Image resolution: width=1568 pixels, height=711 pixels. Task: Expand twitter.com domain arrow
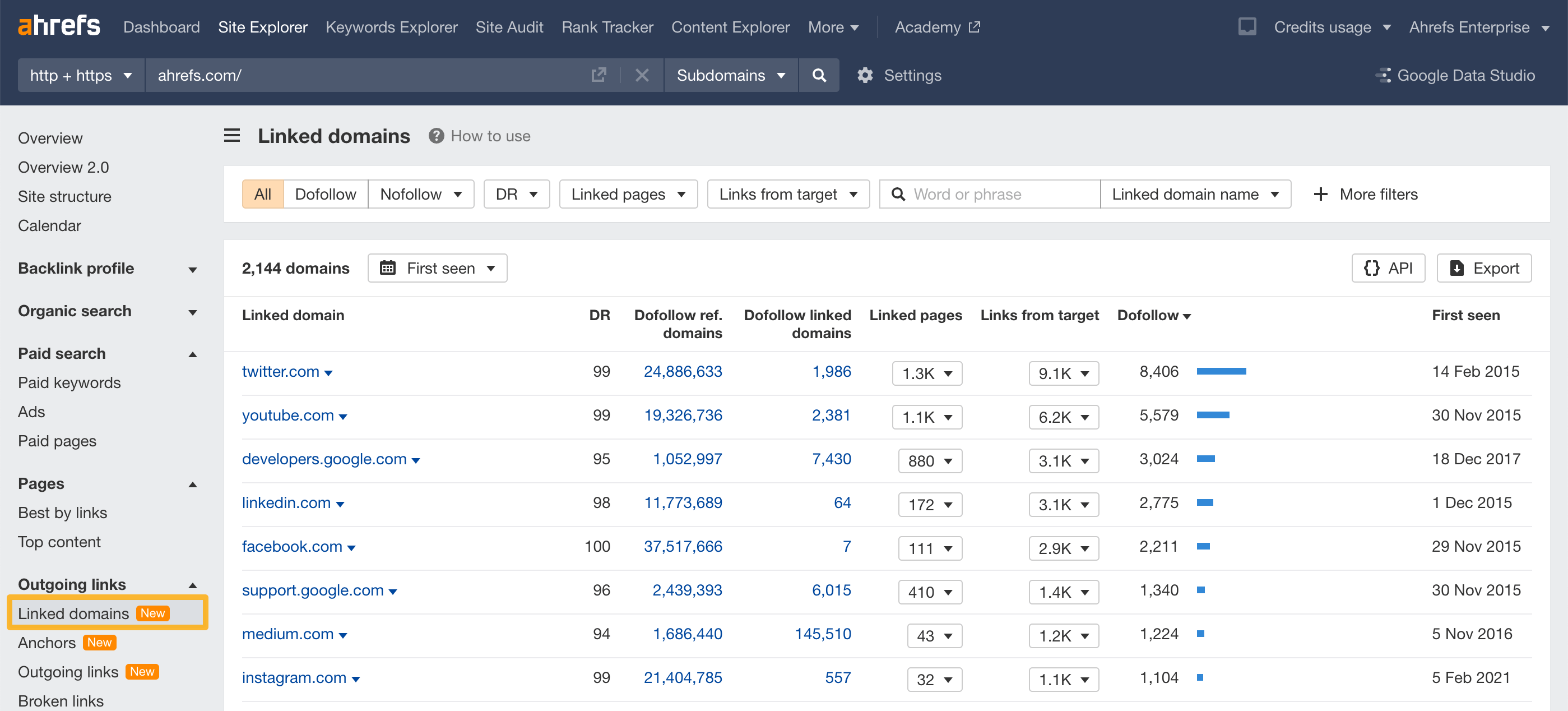(x=329, y=373)
